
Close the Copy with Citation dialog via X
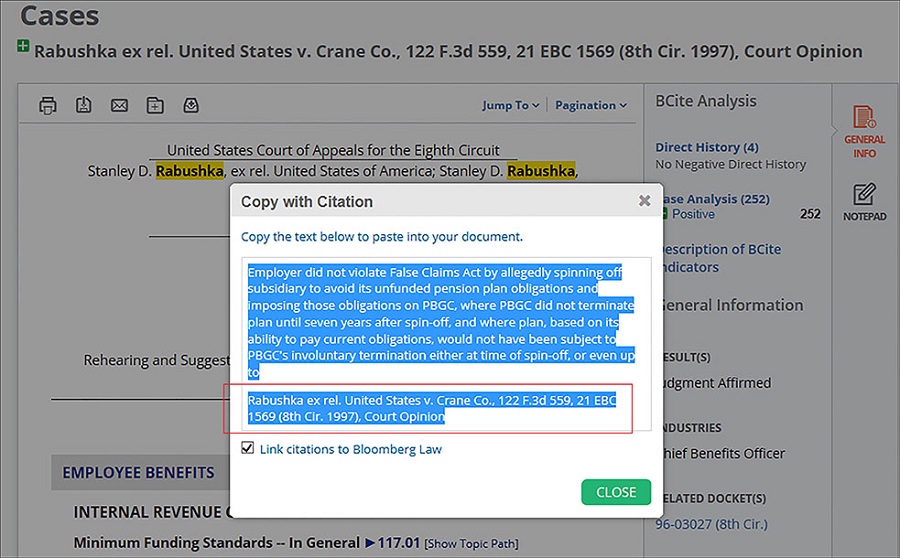pyautogui.click(x=645, y=201)
